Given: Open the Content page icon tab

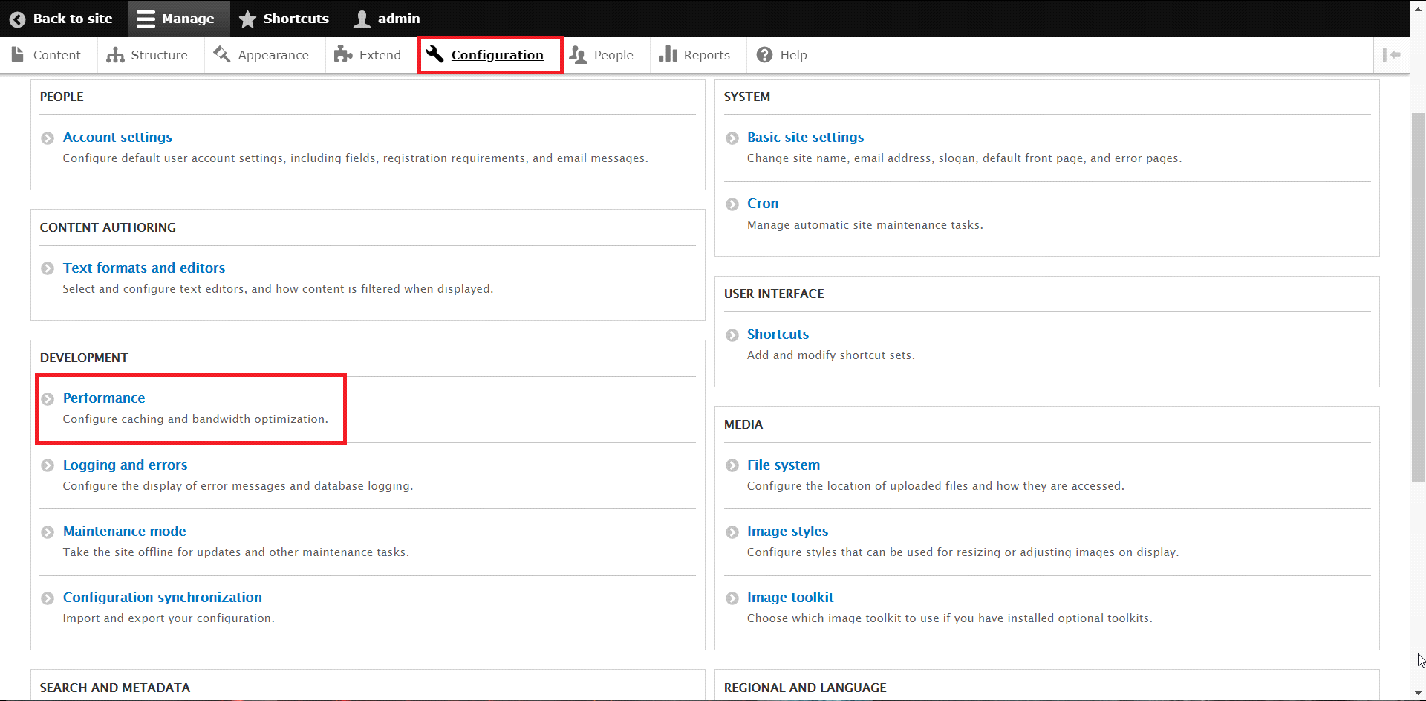Looking at the screenshot, I should click(x=18, y=55).
